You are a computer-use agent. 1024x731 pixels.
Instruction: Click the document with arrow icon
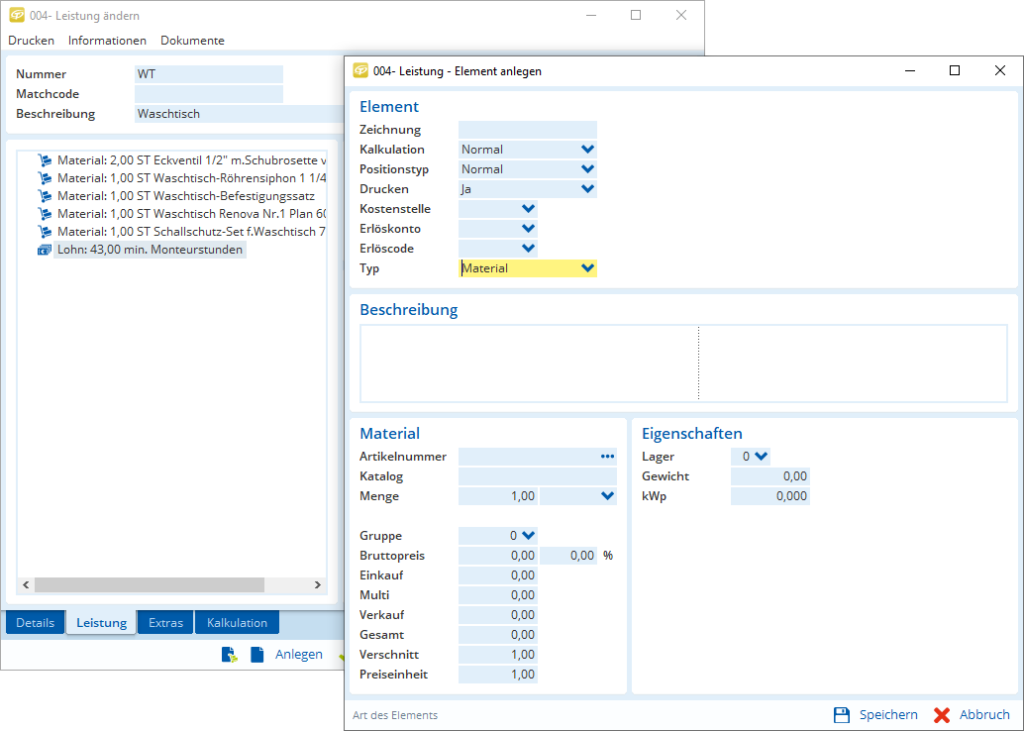(229, 654)
